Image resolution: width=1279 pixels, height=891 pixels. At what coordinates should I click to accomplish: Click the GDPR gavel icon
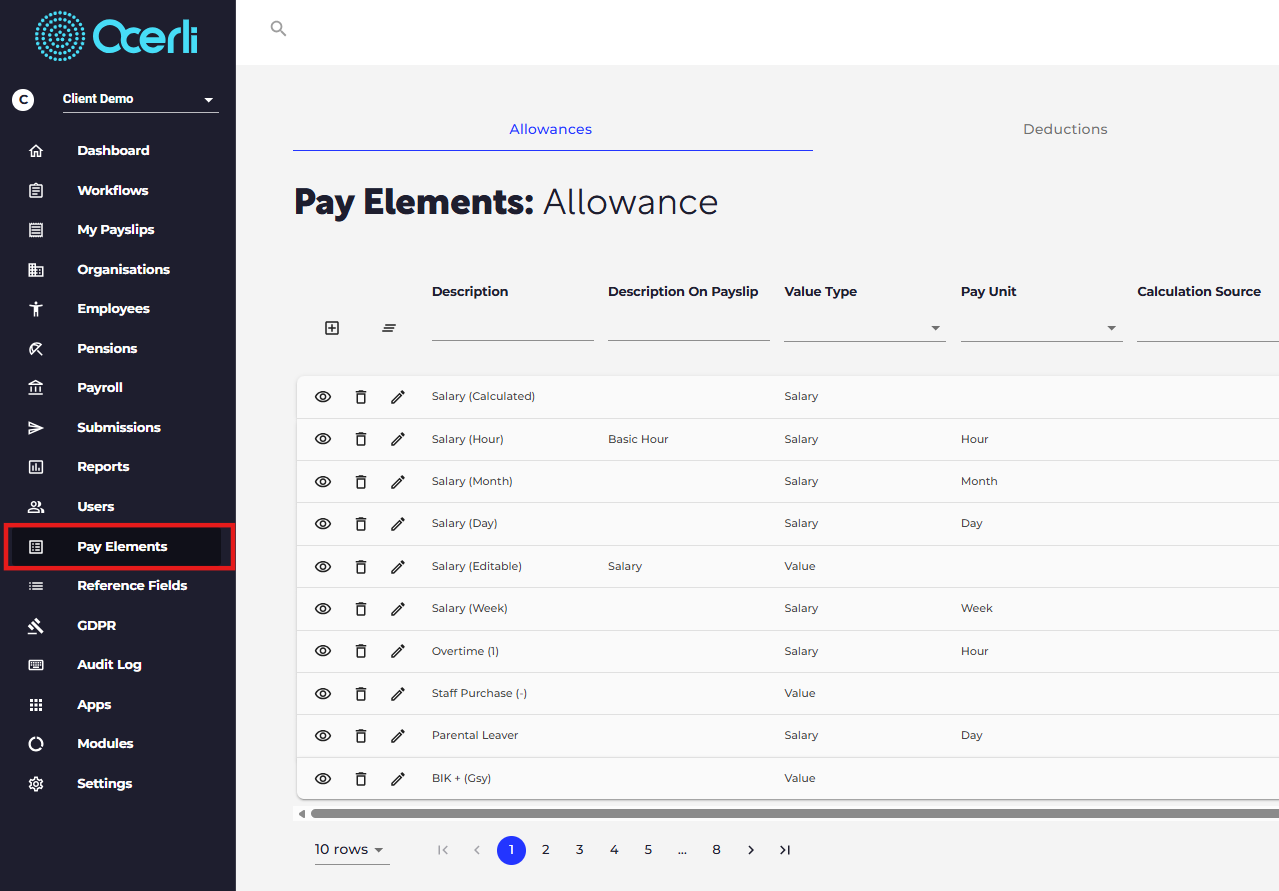coord(36,626)
